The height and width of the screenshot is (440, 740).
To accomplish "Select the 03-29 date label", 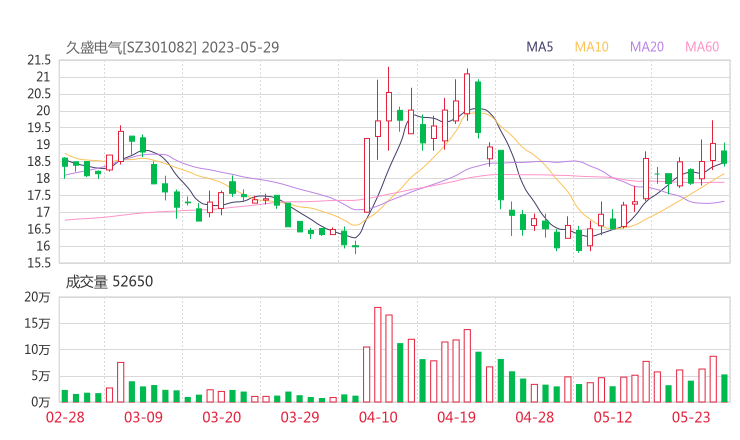I will [x=300, y=417].
